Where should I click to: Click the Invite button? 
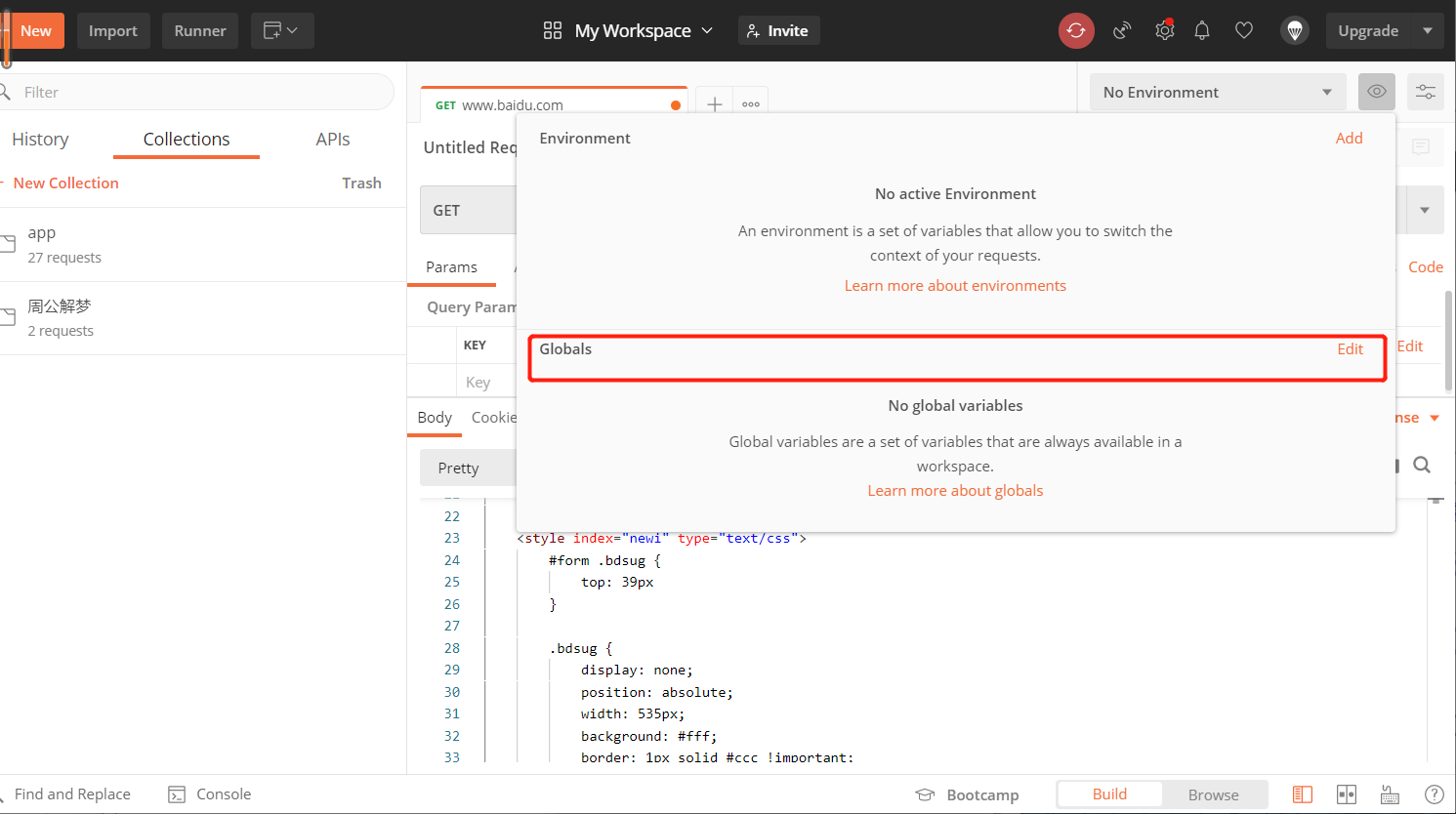pyautogui.click(x=778, y=30)
